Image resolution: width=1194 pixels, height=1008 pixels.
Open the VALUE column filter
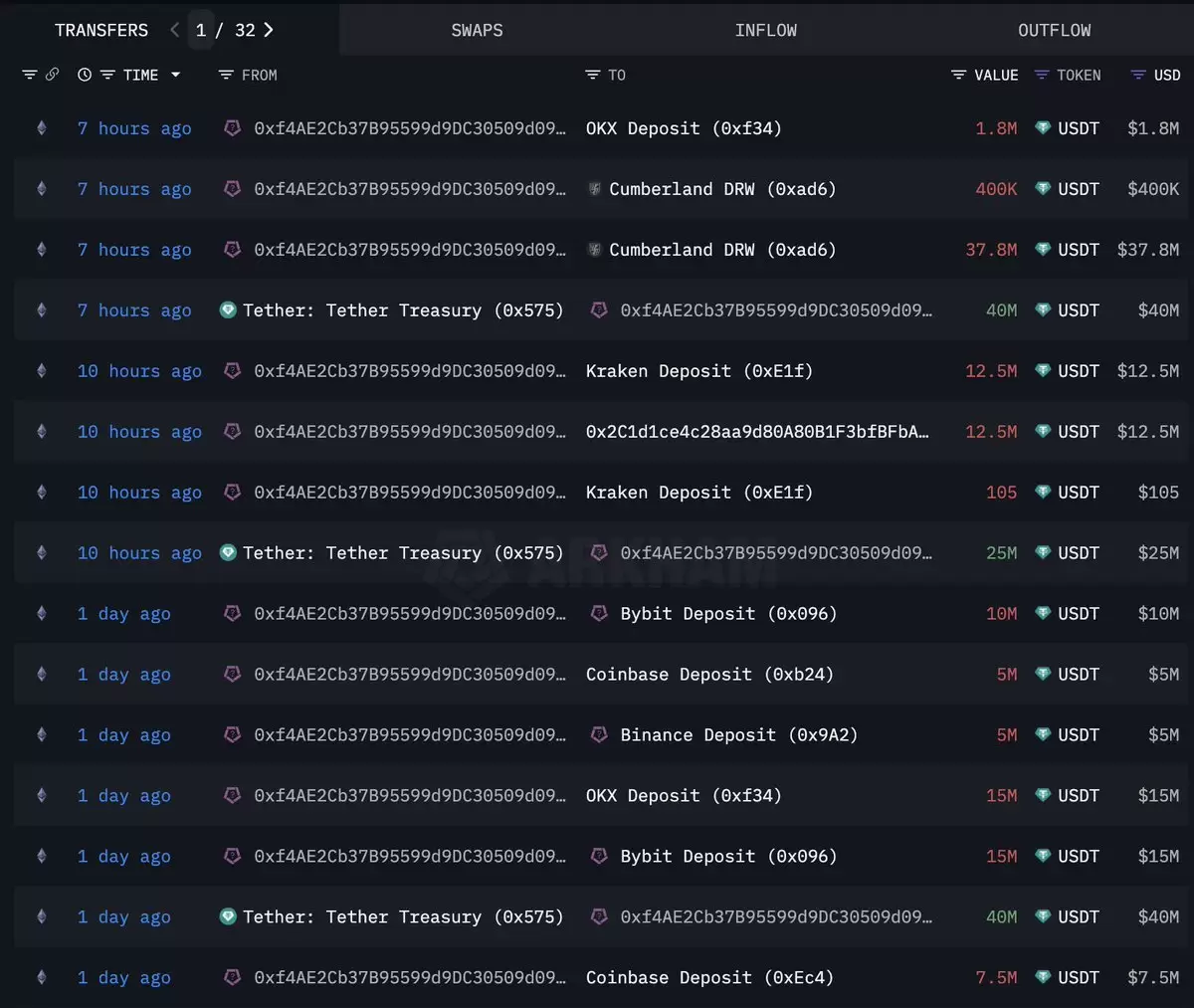click(x=958, y=75)
